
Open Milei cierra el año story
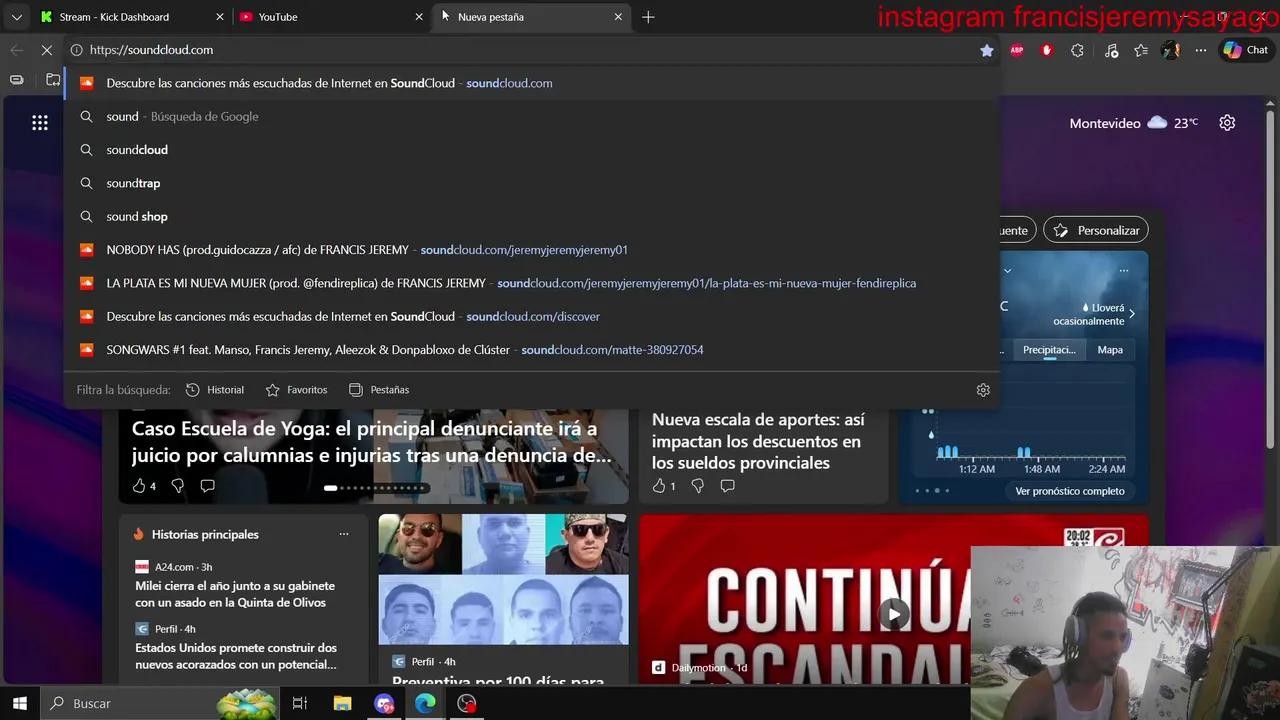(235, 594)
